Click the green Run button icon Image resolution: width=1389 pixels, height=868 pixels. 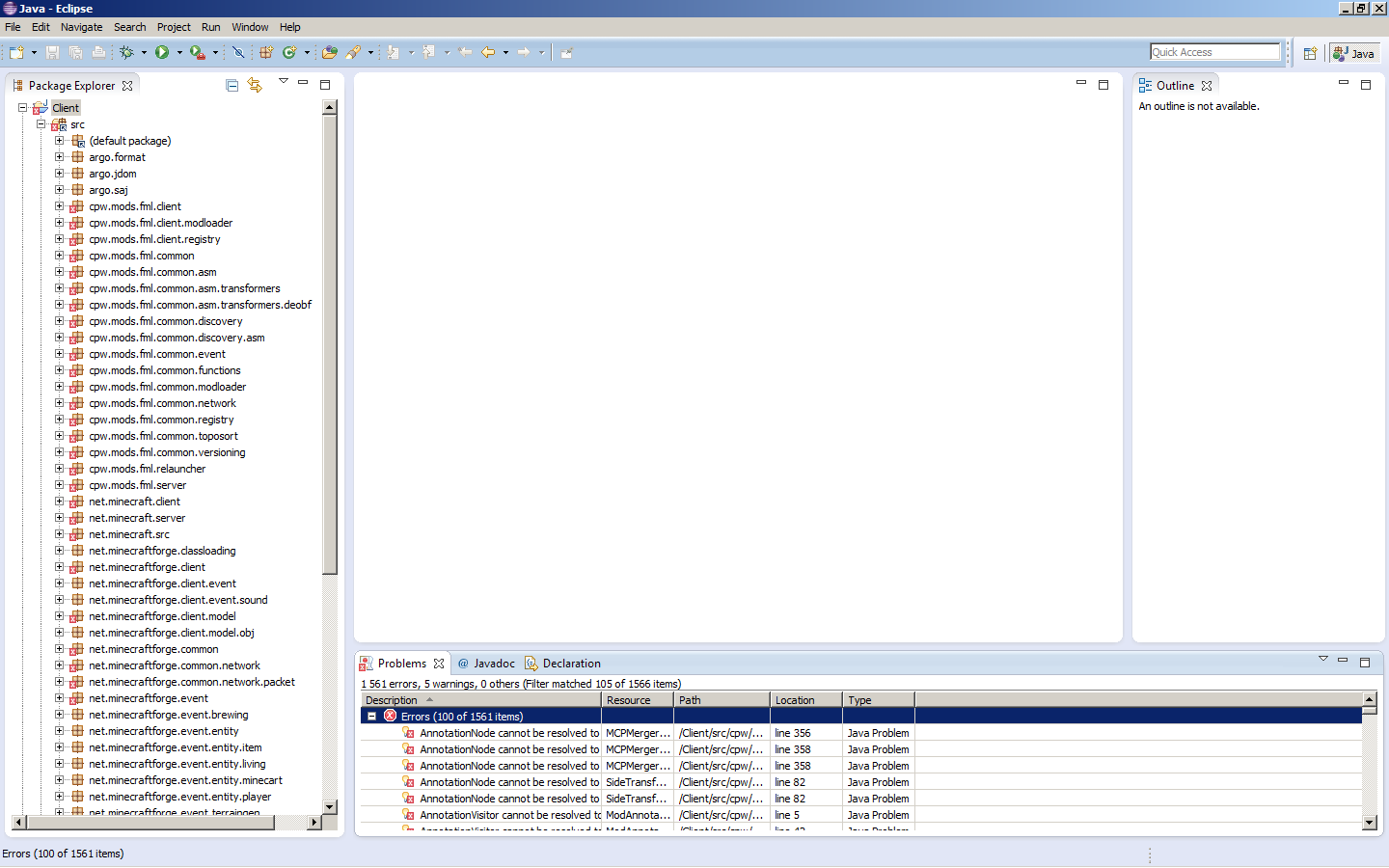click(x=162, y=53)
